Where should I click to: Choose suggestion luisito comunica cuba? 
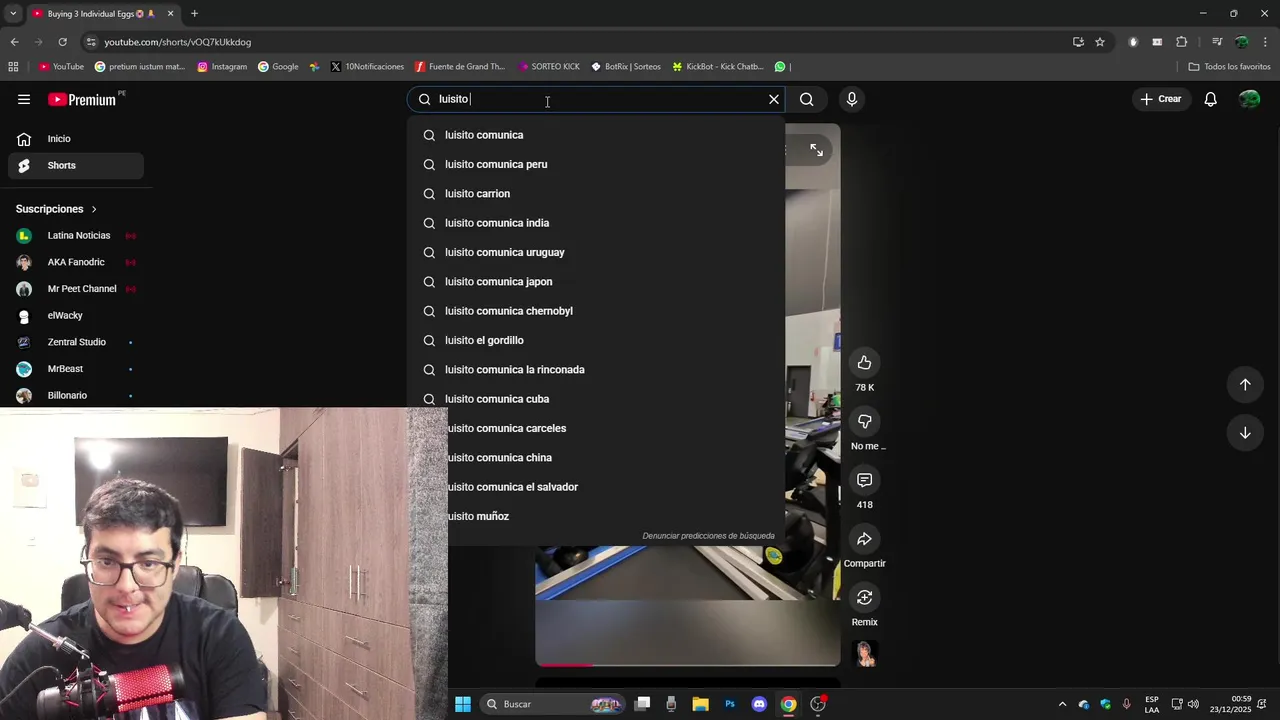596,399
